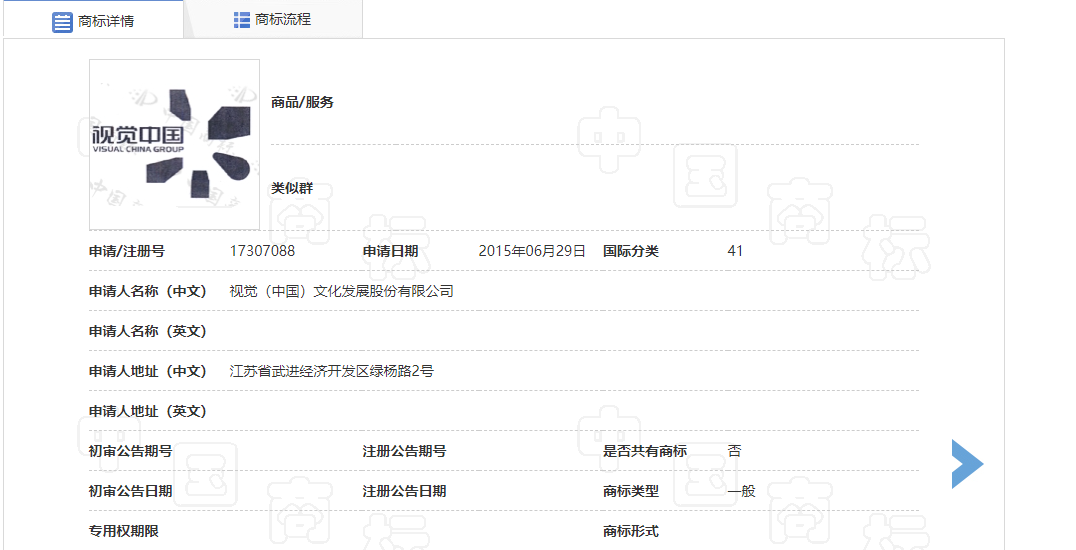1076x550 pixels.
Task: Click the 商品/服务 label
Action: pyautogui.click(x=302, y=102)
